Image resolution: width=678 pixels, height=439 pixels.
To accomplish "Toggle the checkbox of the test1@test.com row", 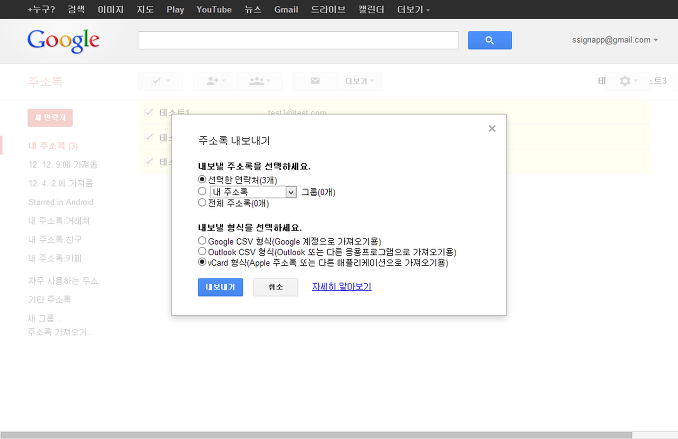I will point(149,112).
